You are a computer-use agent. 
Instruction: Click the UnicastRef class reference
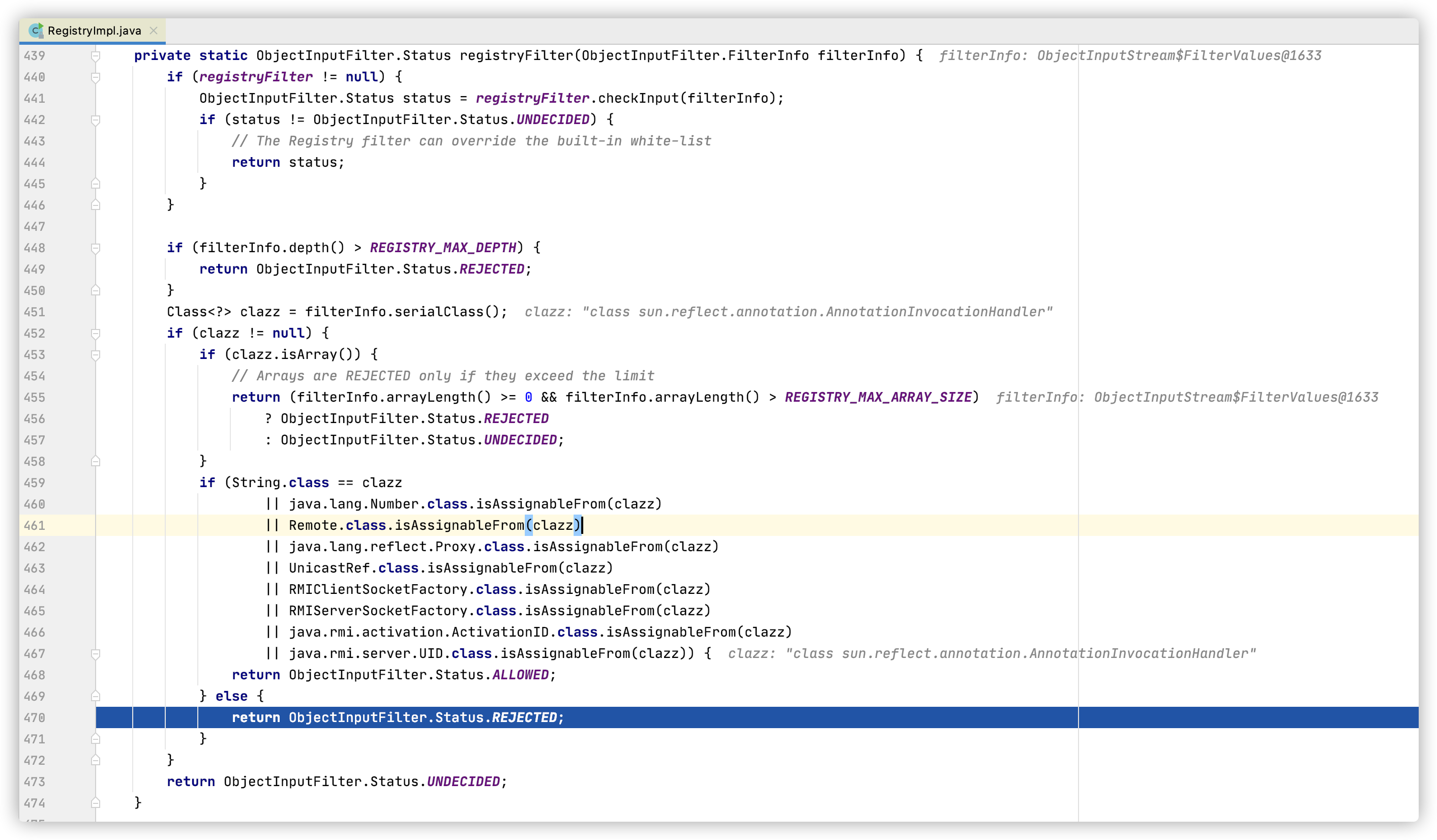(329, 568)
